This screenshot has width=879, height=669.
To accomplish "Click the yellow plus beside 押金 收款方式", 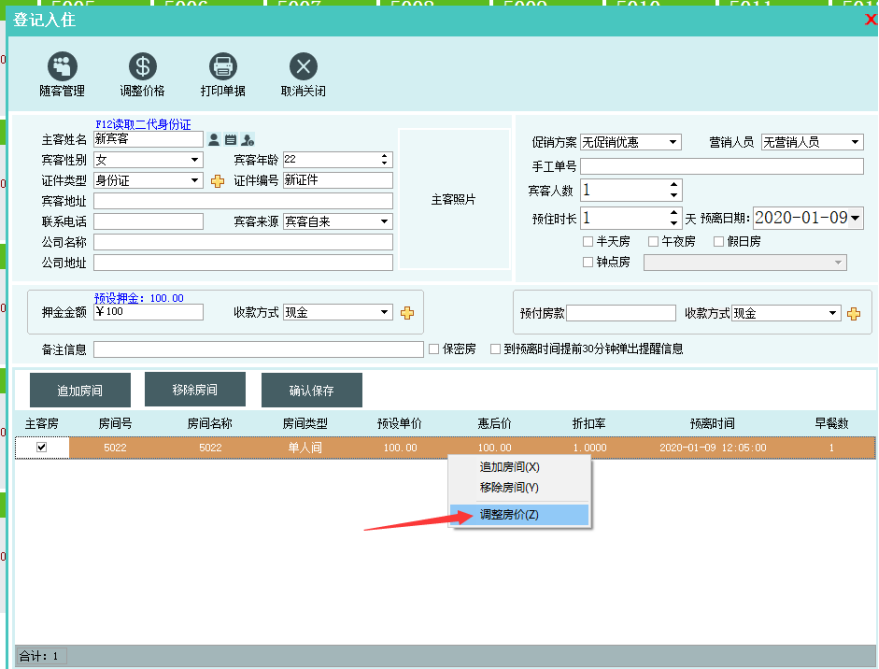I will coord(408,313).
